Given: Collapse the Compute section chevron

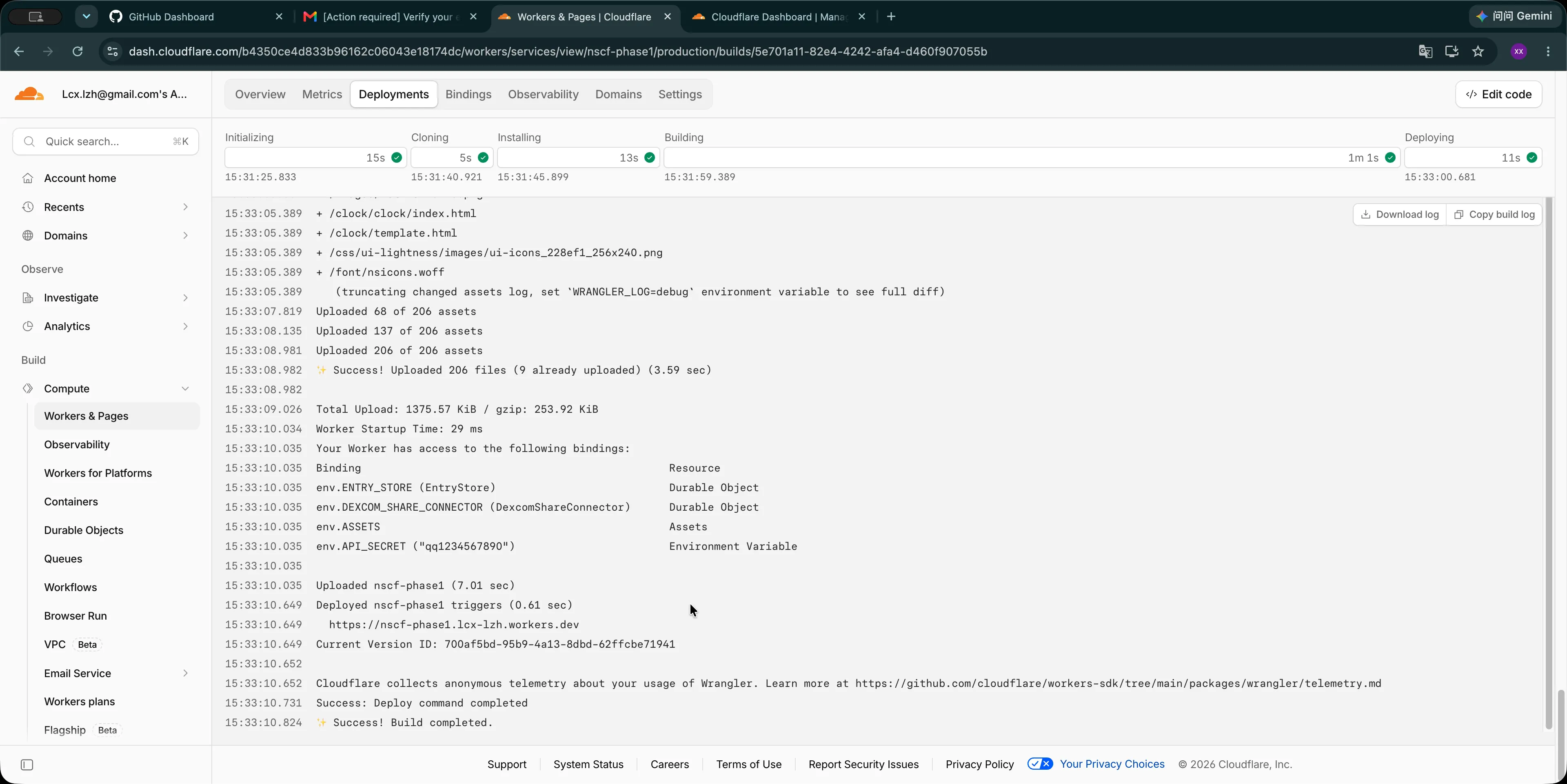Looking at the screenshot, I should (x=186, y=388).
